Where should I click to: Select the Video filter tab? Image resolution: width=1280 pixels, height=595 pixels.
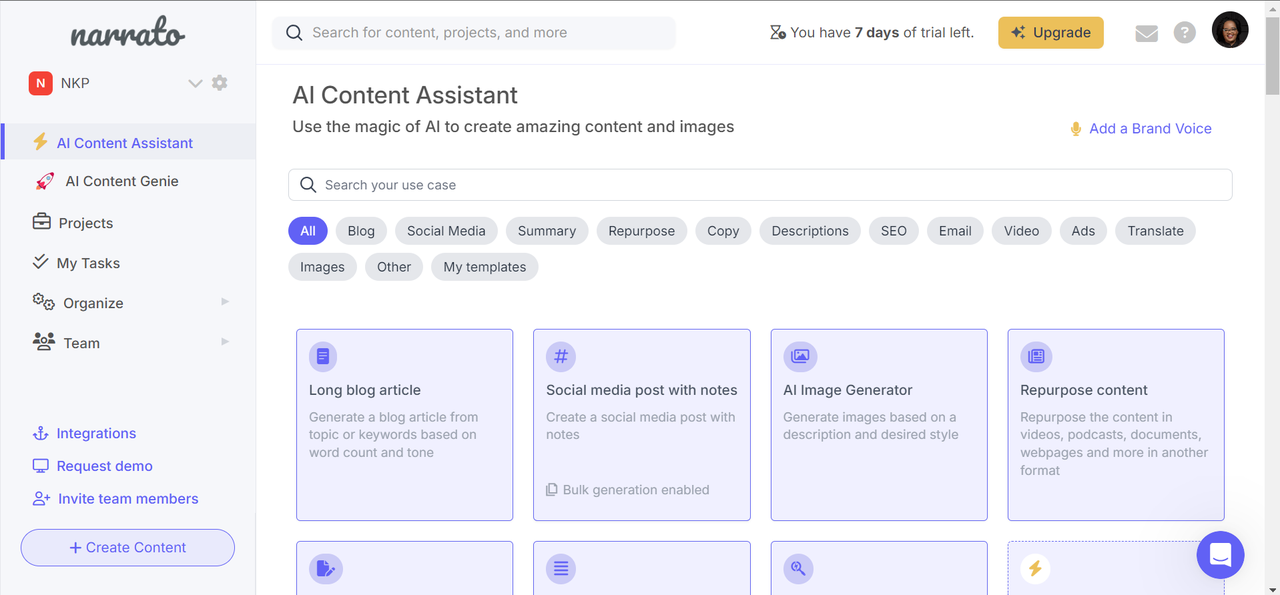1021,231
